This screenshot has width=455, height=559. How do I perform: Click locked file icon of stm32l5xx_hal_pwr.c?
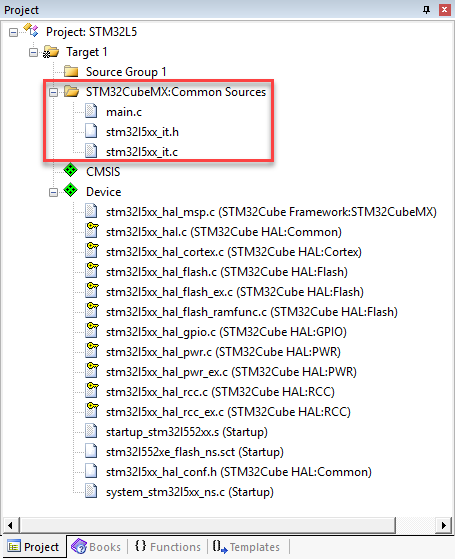pos(92,350)
